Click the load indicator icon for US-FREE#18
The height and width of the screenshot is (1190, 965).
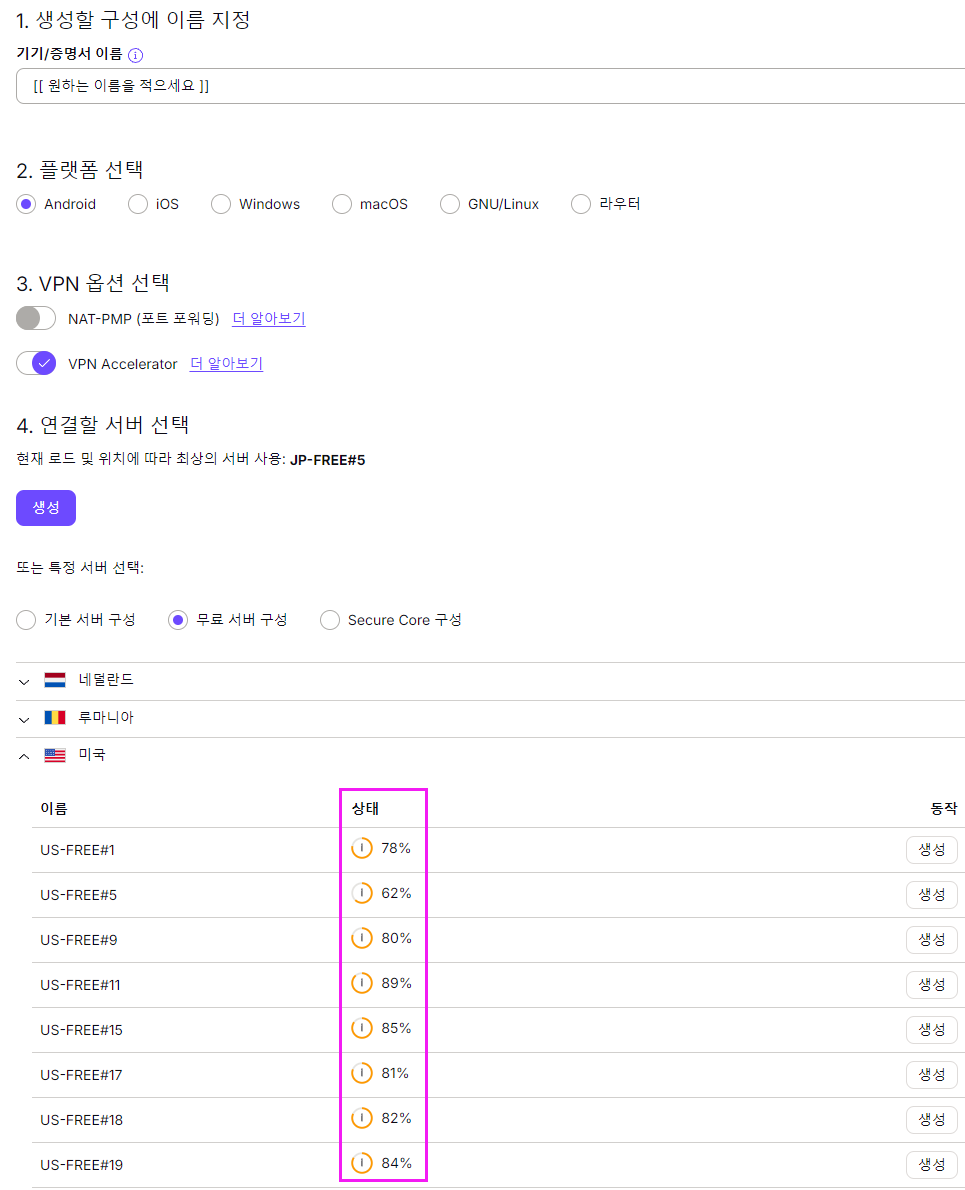coord(362,1118)
